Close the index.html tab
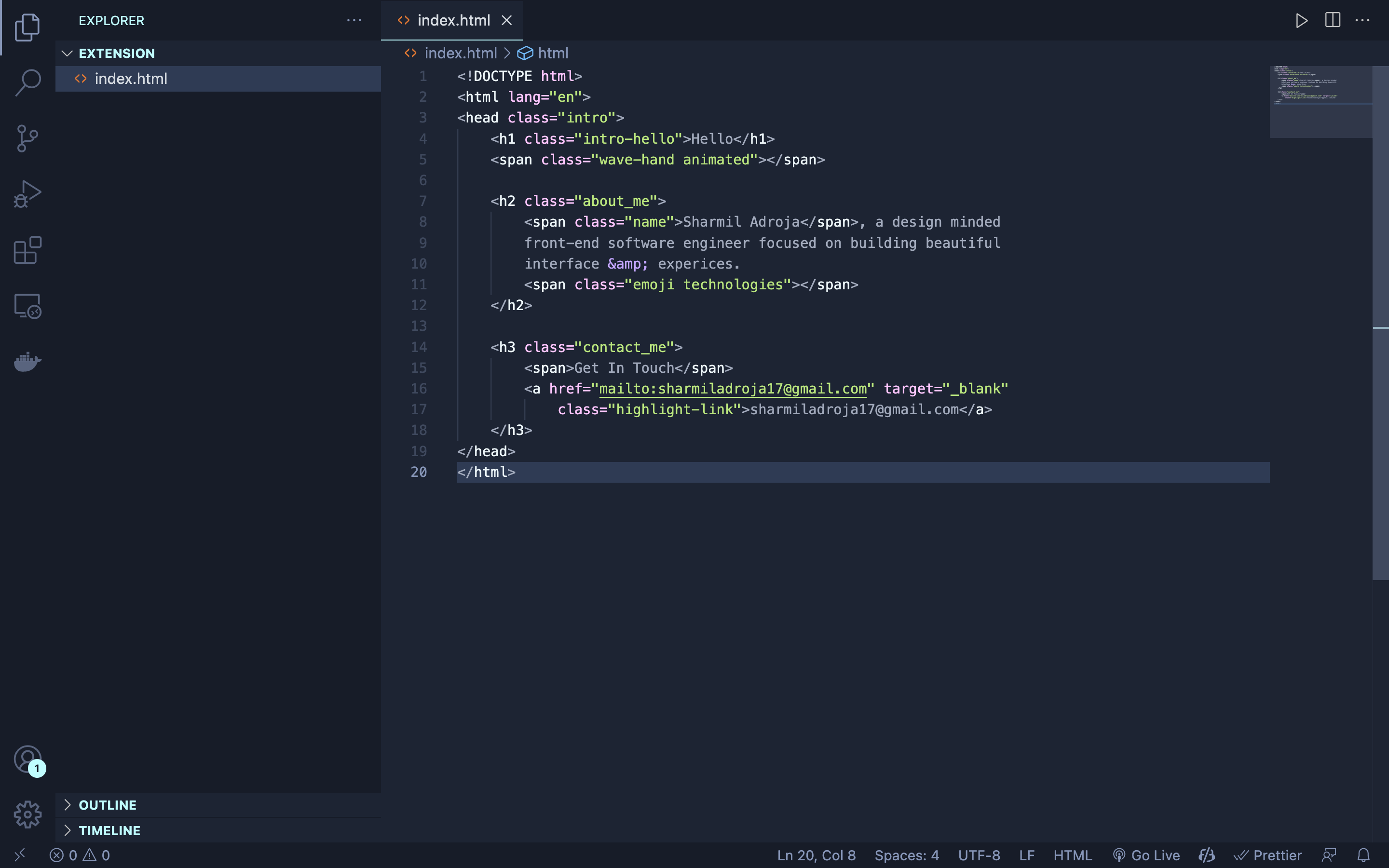The image size is (1389, 868). coord(506,21)
